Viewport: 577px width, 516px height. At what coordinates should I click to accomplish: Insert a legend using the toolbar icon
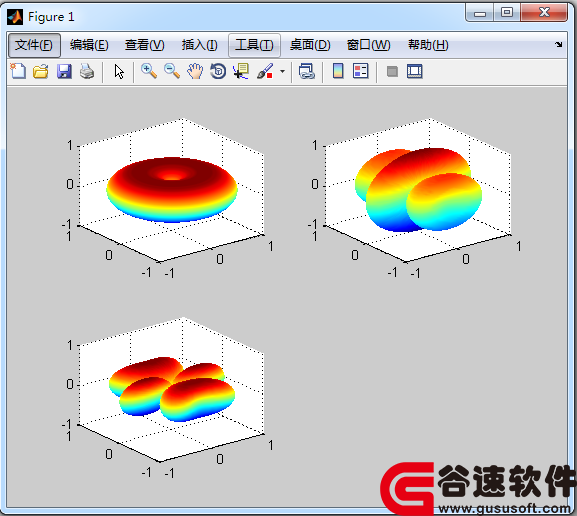tap(361, 71)
